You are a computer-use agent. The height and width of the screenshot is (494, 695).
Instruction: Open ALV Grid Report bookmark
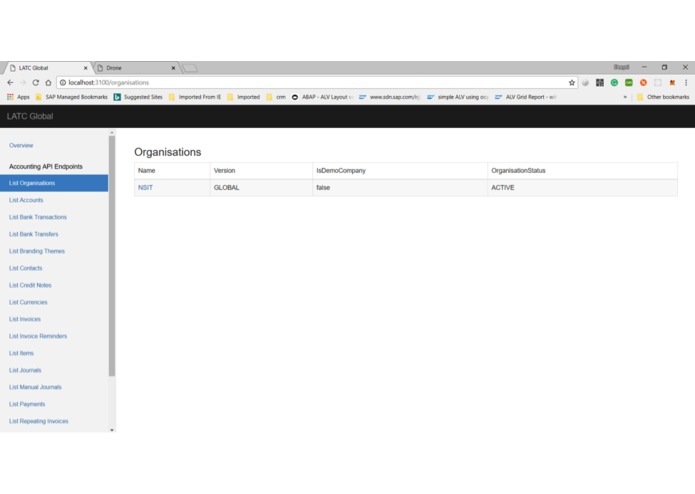click(525, 97)
